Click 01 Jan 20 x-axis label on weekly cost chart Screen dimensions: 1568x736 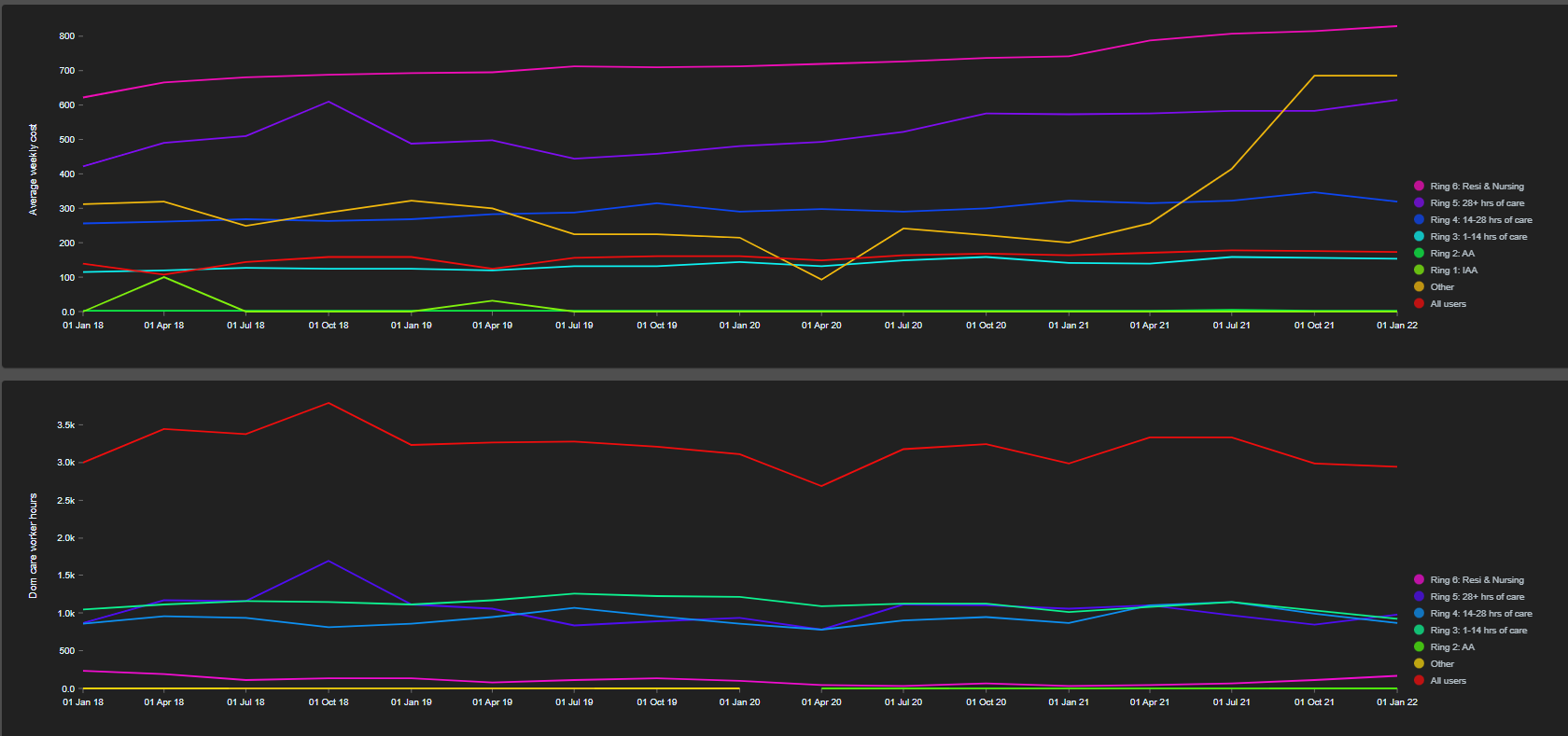(739, 326)
